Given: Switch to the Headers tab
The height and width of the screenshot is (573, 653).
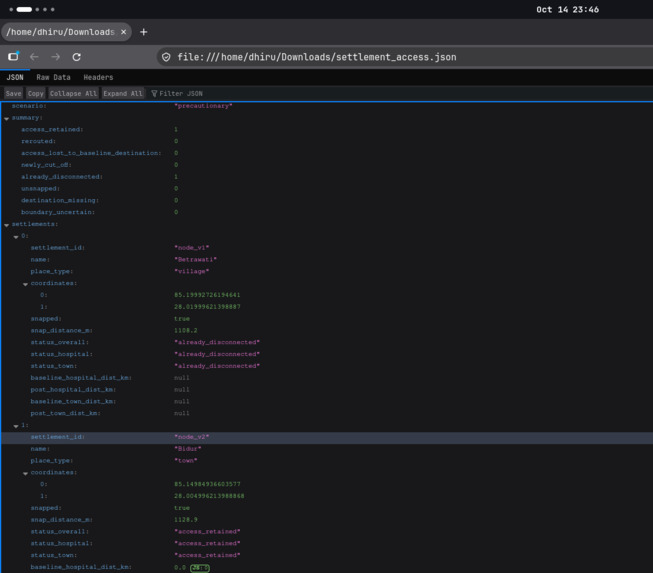Looking at the screenshot, I should click(x=98, y=77).
